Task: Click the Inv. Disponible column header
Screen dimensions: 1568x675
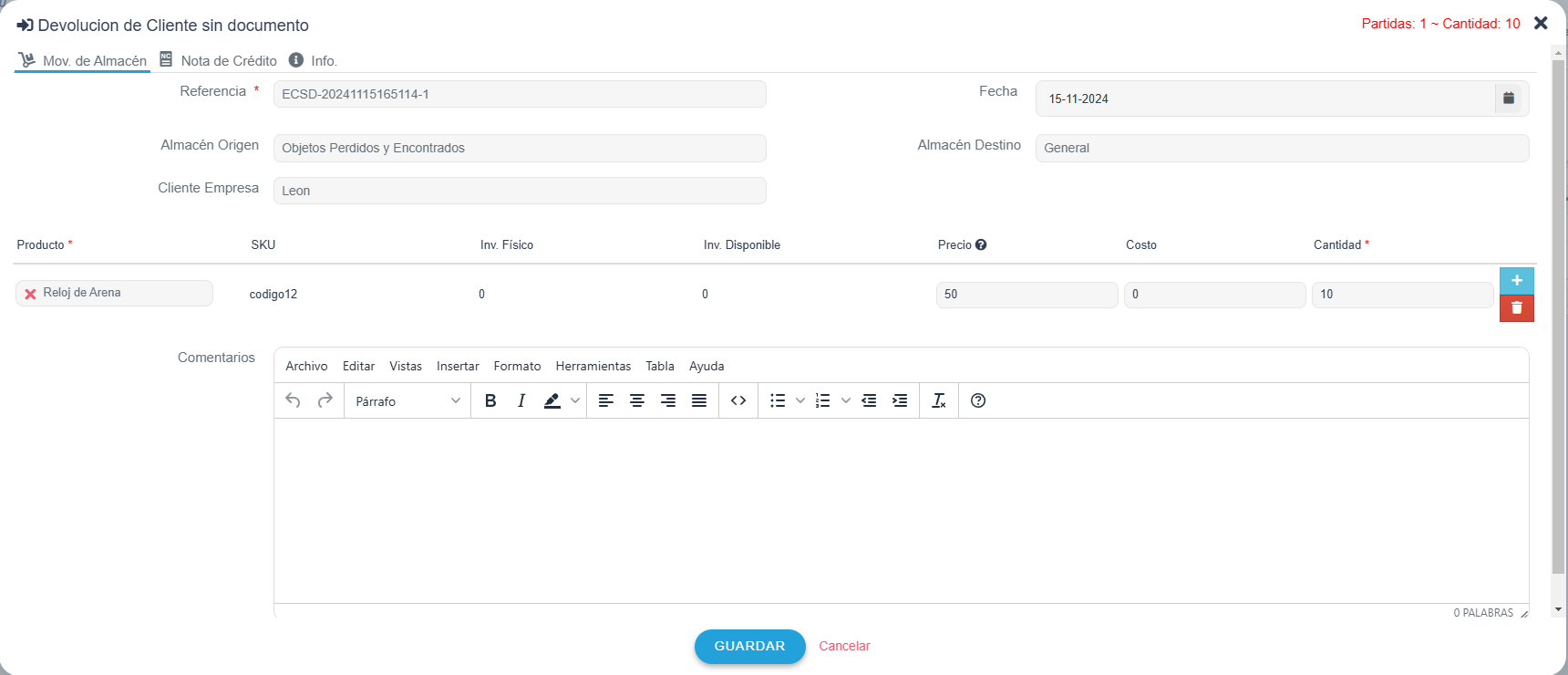Action: [x=742, y=244]
